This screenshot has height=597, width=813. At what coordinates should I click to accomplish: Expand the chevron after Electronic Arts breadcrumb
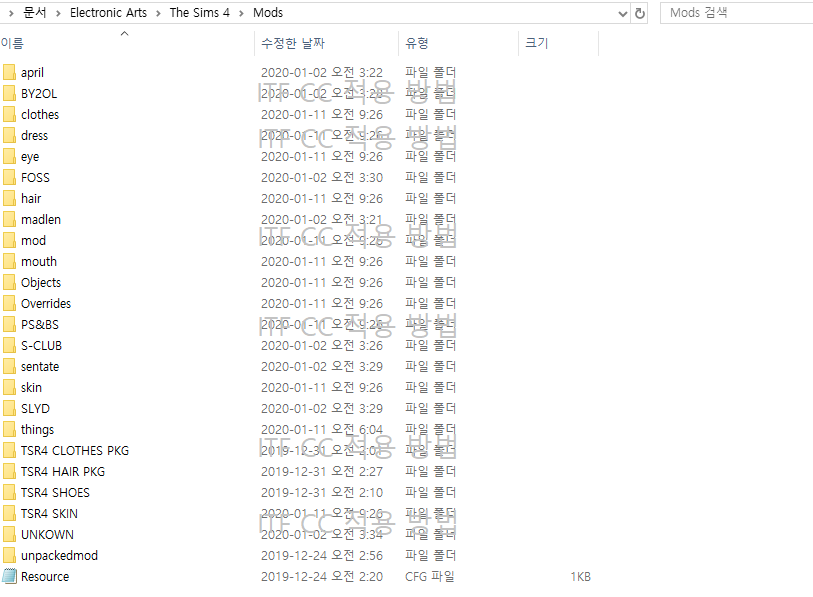pyautogui.click(x=158, y=13)
